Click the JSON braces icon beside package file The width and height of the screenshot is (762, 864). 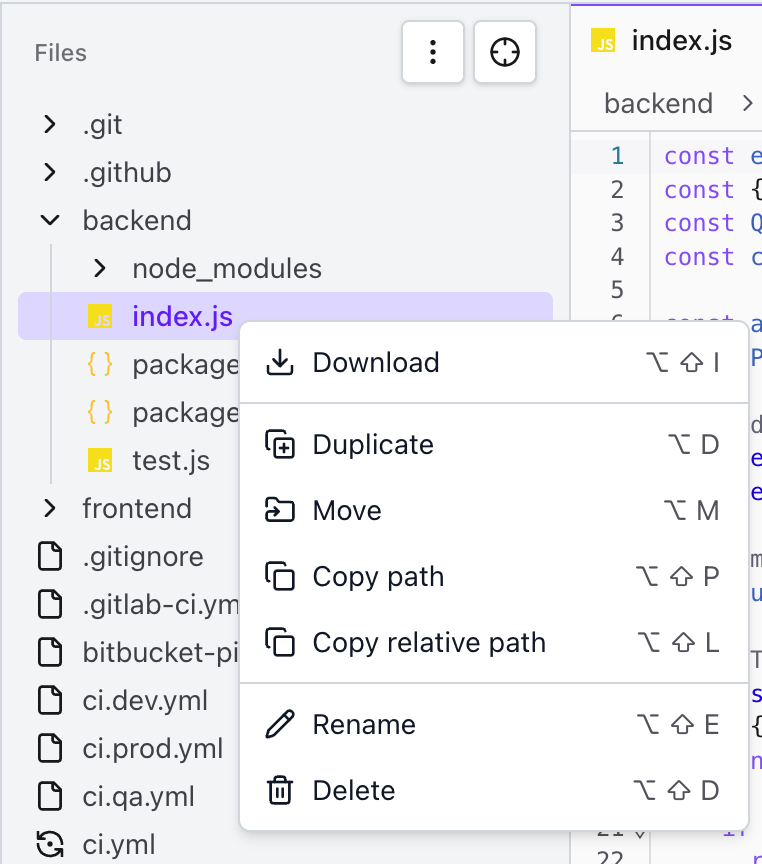99,364
